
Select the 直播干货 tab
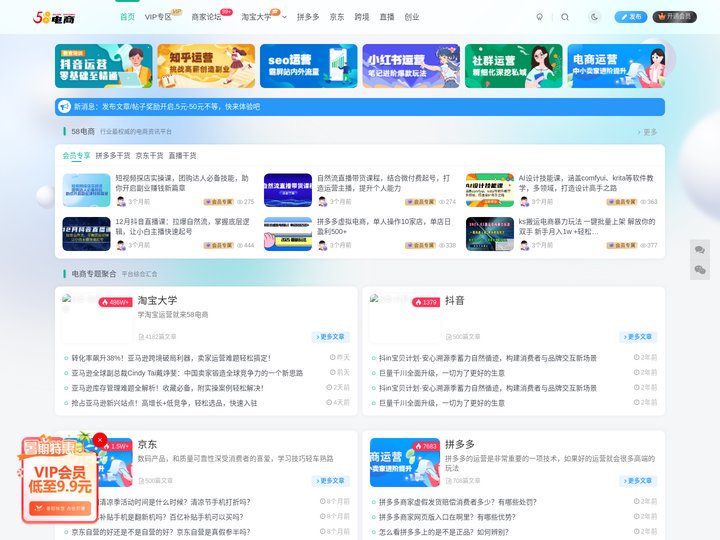(x=182, y=156)
